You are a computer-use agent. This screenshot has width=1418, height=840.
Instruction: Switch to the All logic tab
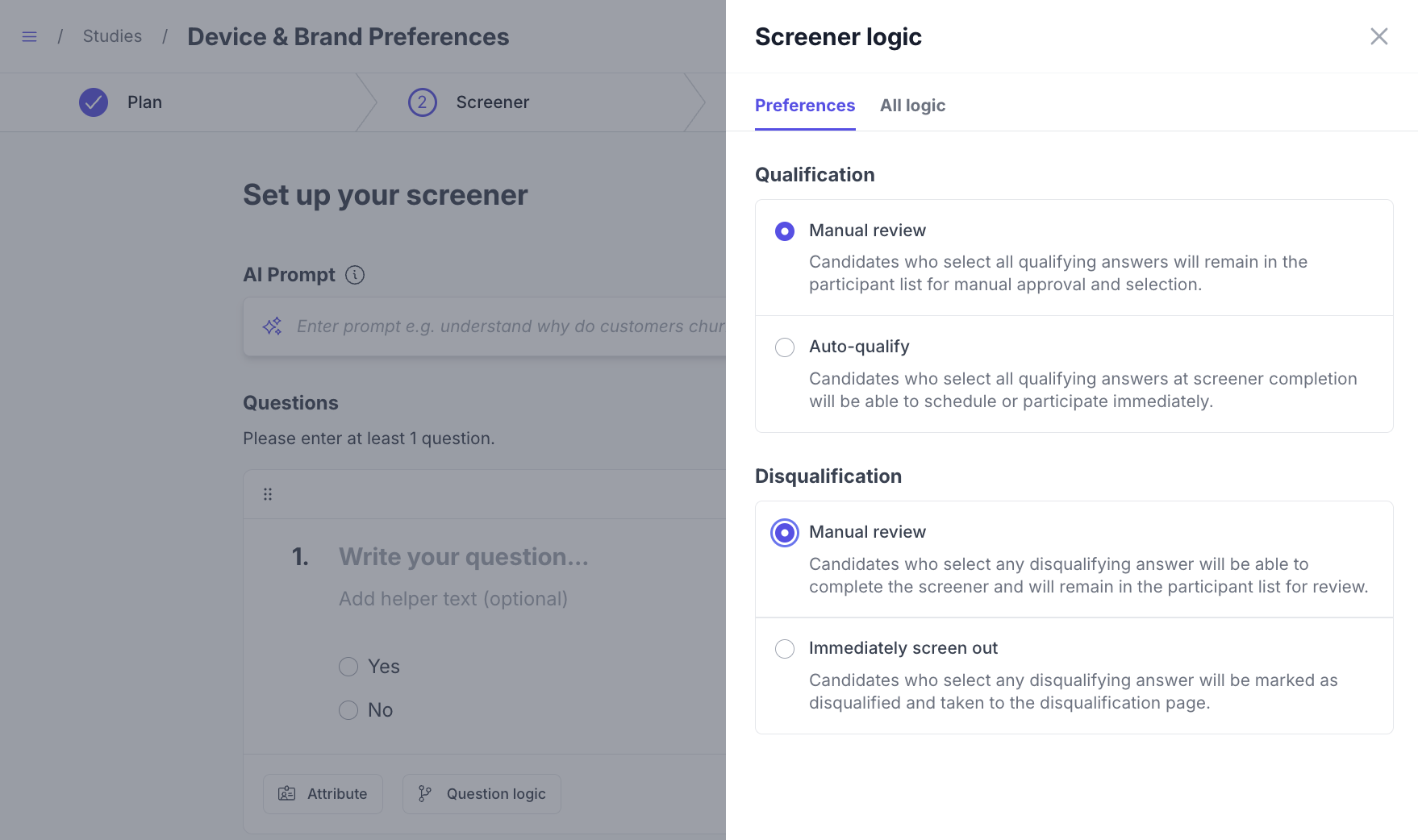tap(912, 106)
